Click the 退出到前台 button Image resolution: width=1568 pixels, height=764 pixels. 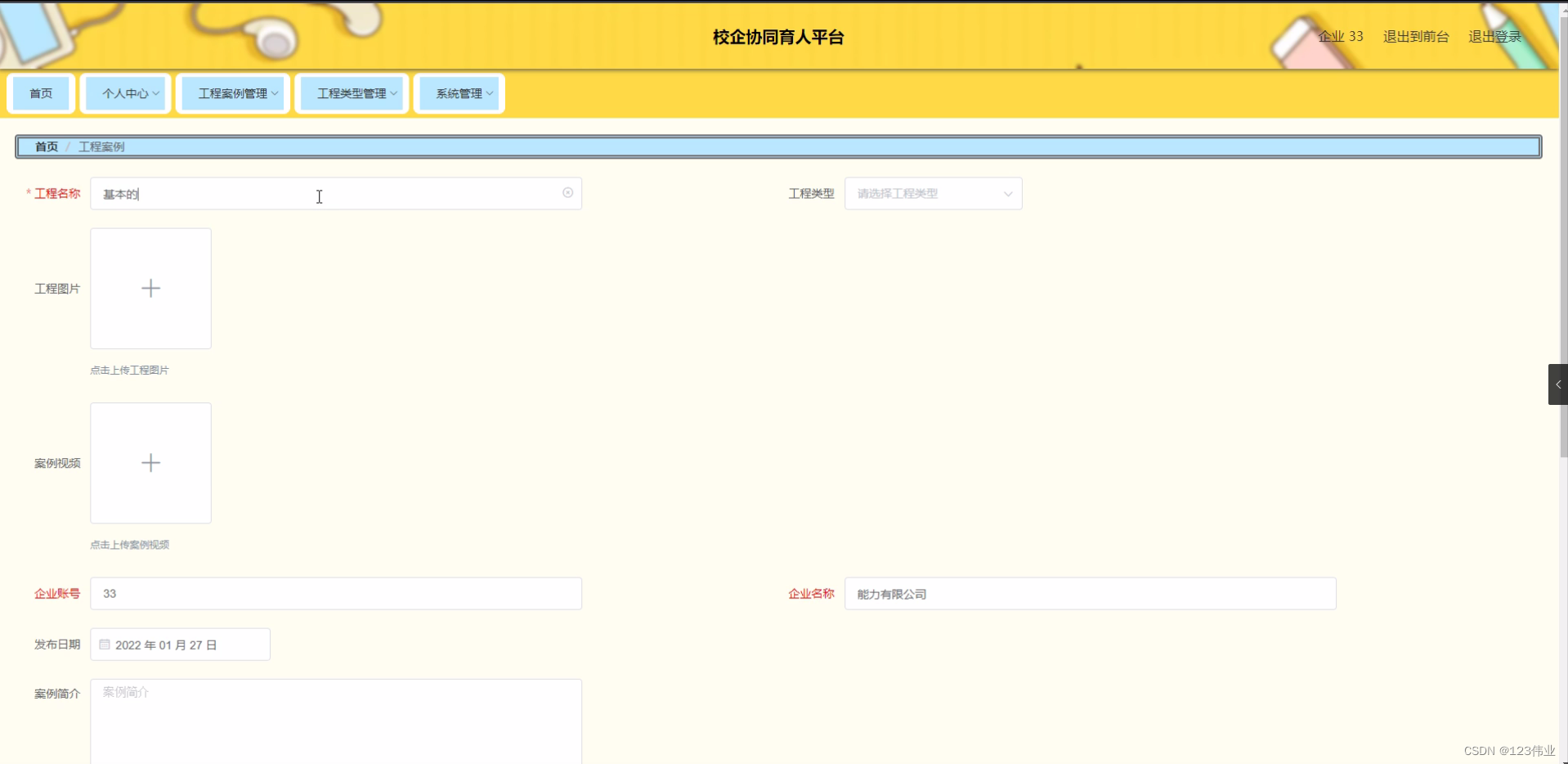1415,36
